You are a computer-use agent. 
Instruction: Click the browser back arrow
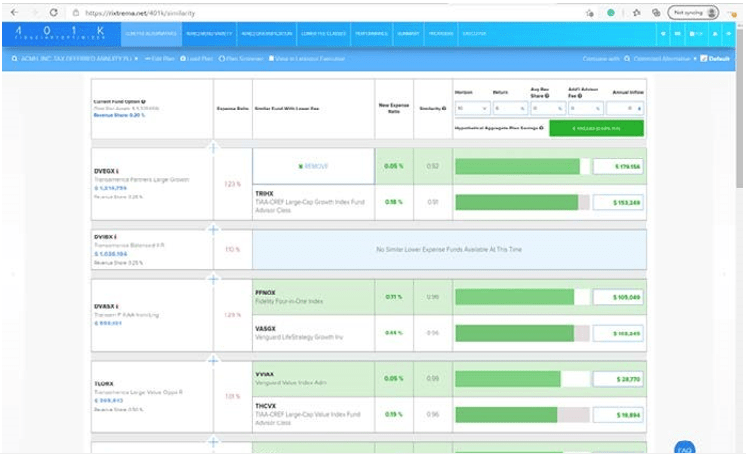12,12
